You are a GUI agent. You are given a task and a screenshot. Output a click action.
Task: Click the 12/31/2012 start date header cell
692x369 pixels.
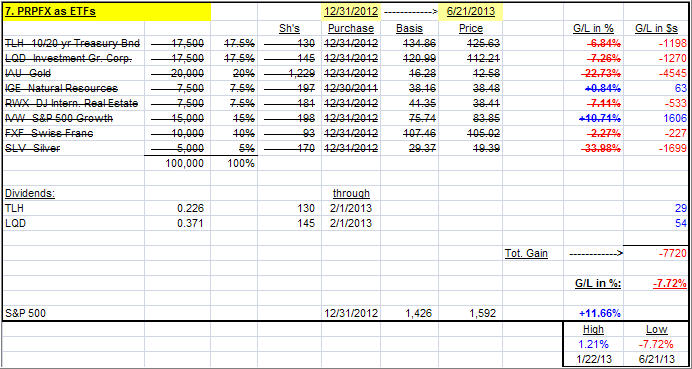click(351, 12)
